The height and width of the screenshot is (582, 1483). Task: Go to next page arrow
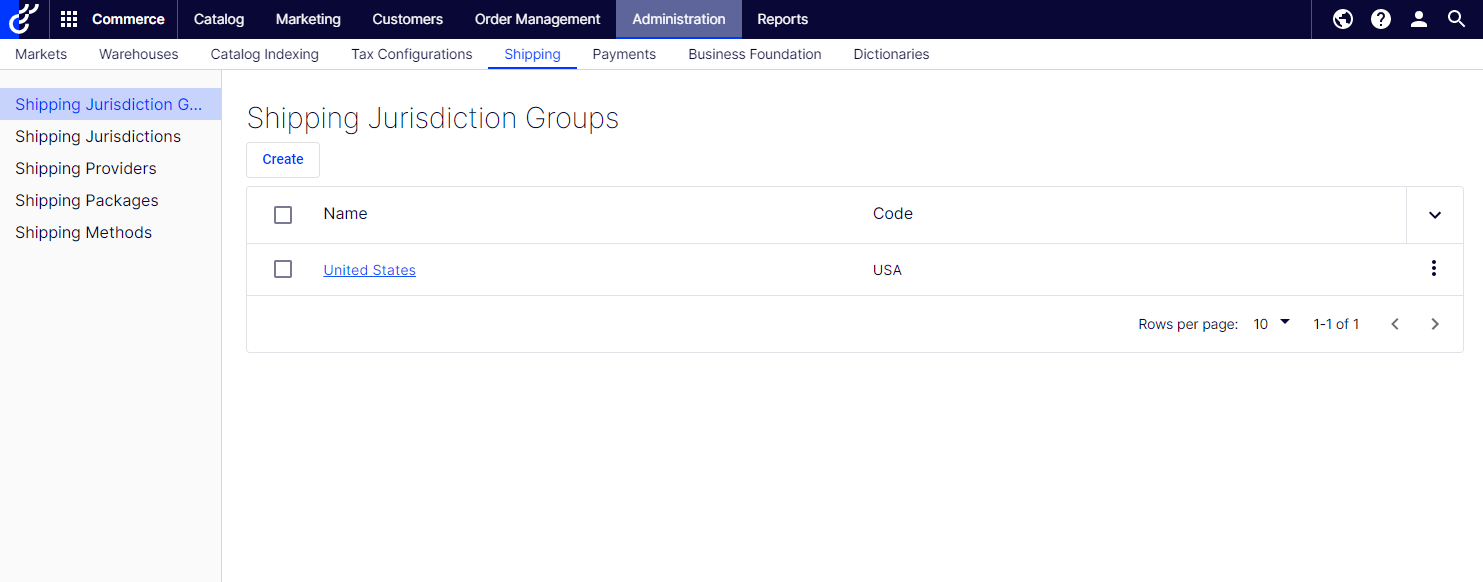pos(1435,324)
